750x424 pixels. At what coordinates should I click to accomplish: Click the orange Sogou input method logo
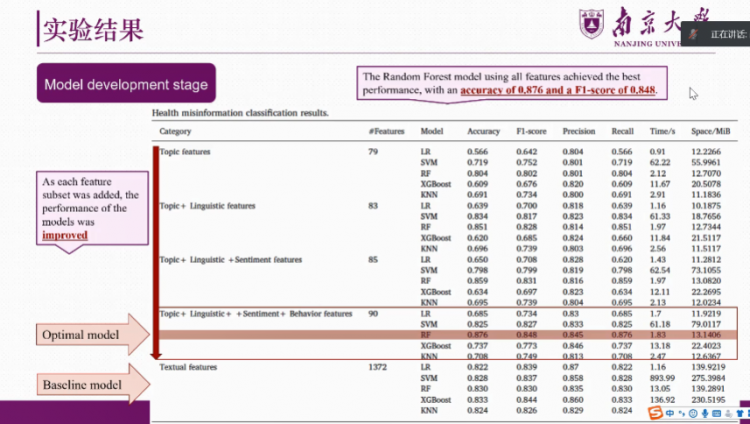655,413
